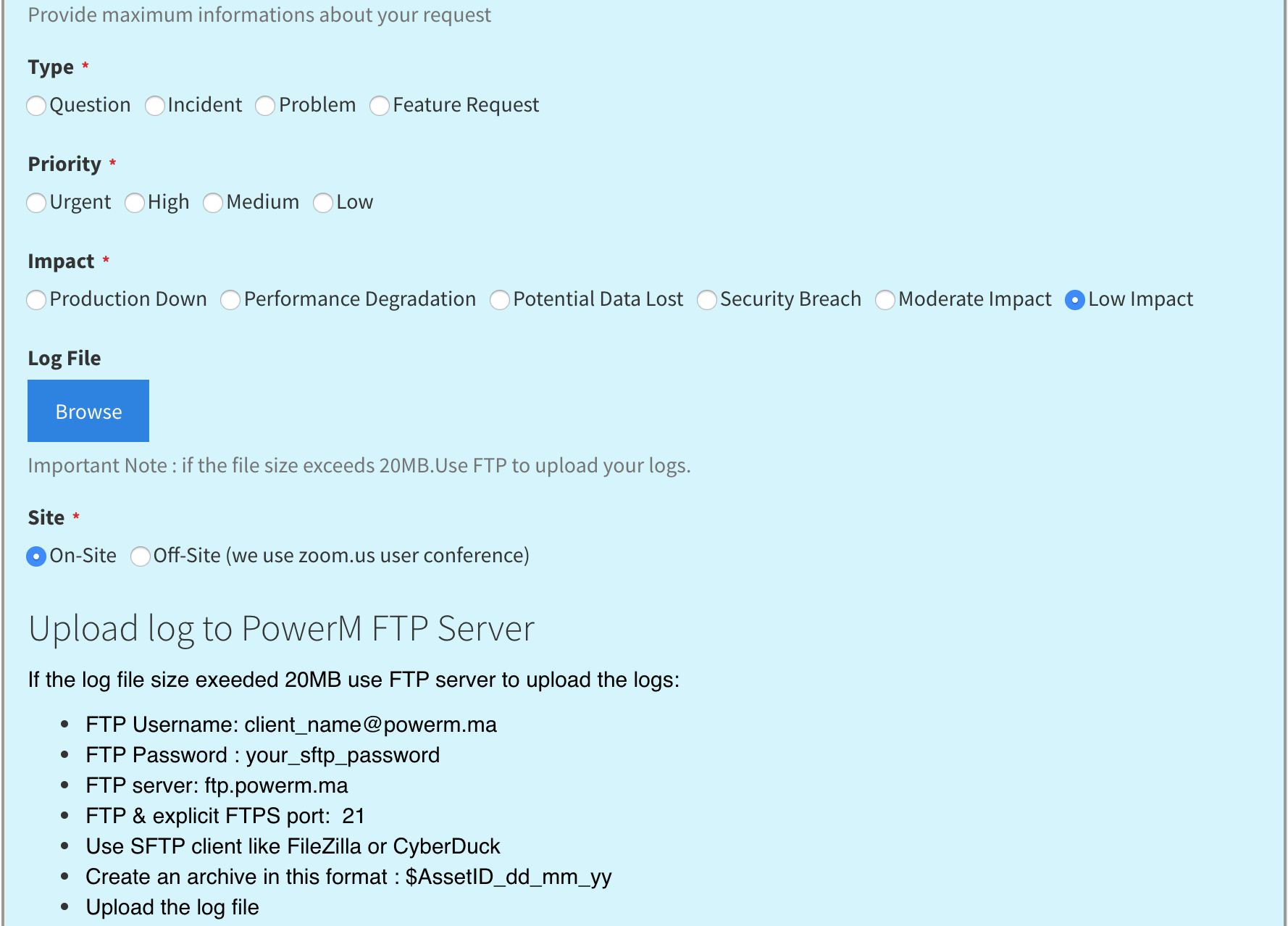Select Low priority radio button
The height and width of the screenshot is (926, 1288).
[323, 203]
